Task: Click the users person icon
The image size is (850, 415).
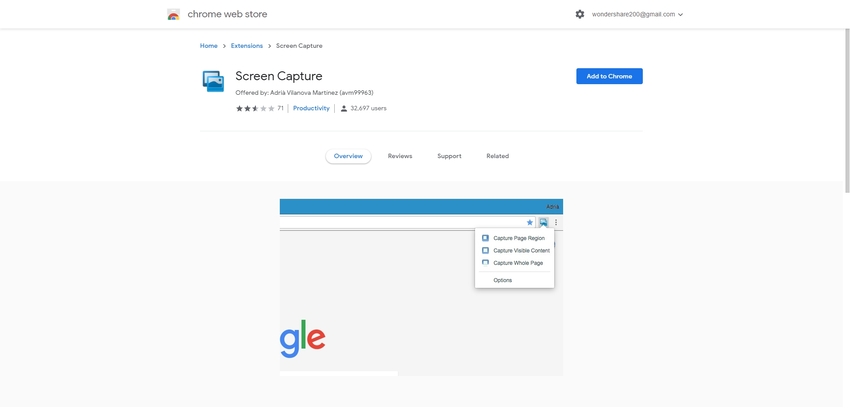Action: (344, 108)
